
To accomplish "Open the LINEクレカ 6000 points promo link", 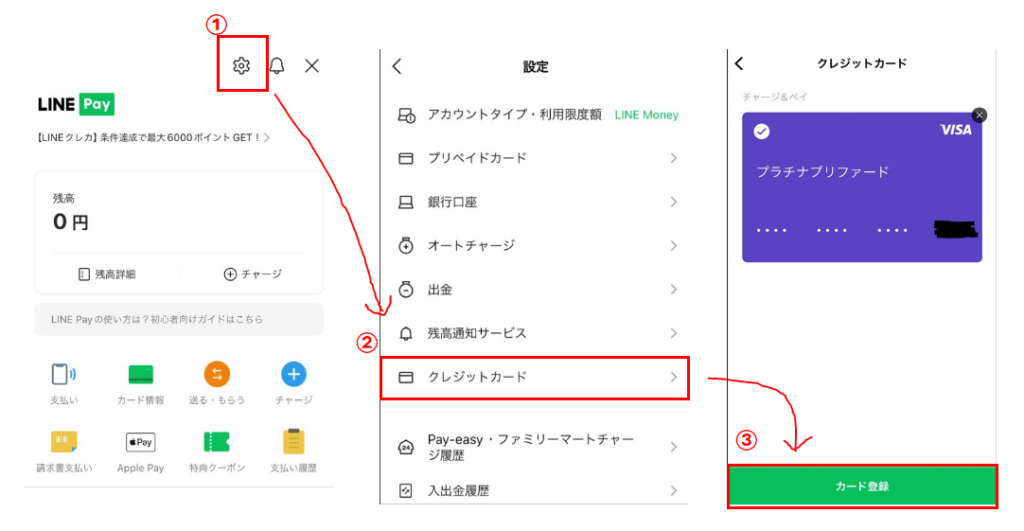I will point(153,137).
